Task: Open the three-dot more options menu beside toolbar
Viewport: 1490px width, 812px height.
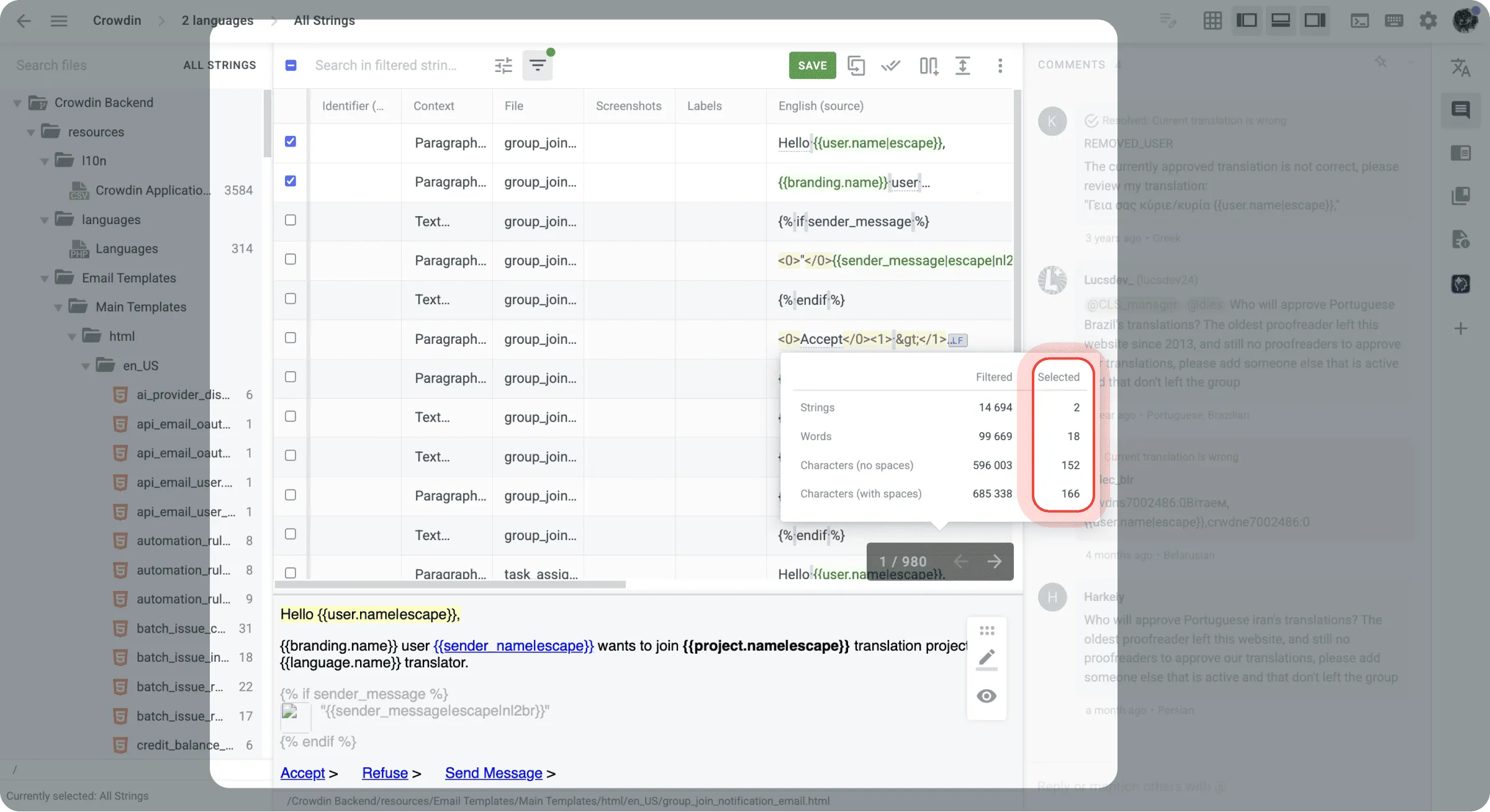Action: click(1000, 66)
